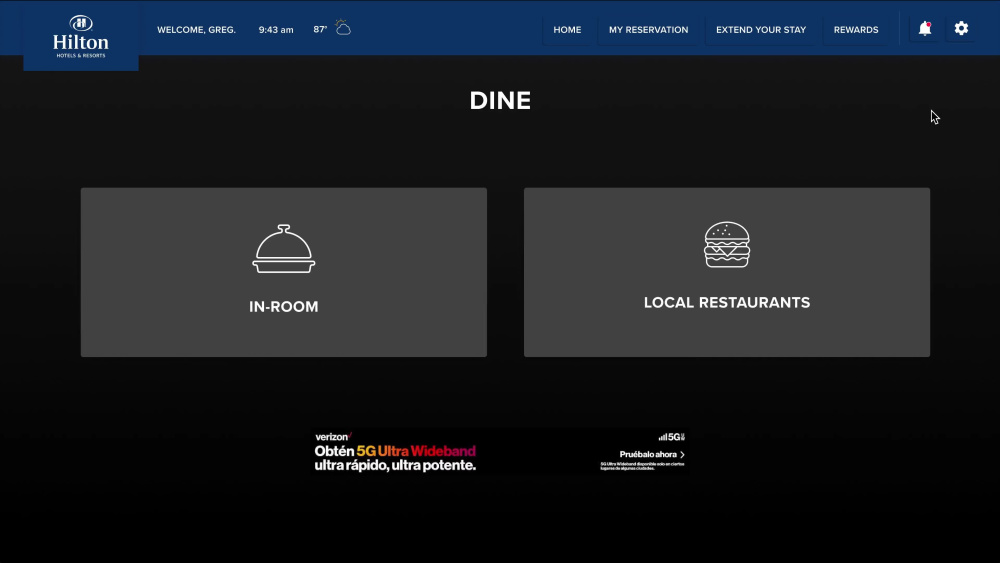Open the notifications bell icon
The width and height of the screenshot is (1000, 563).
tap(925, 29)
